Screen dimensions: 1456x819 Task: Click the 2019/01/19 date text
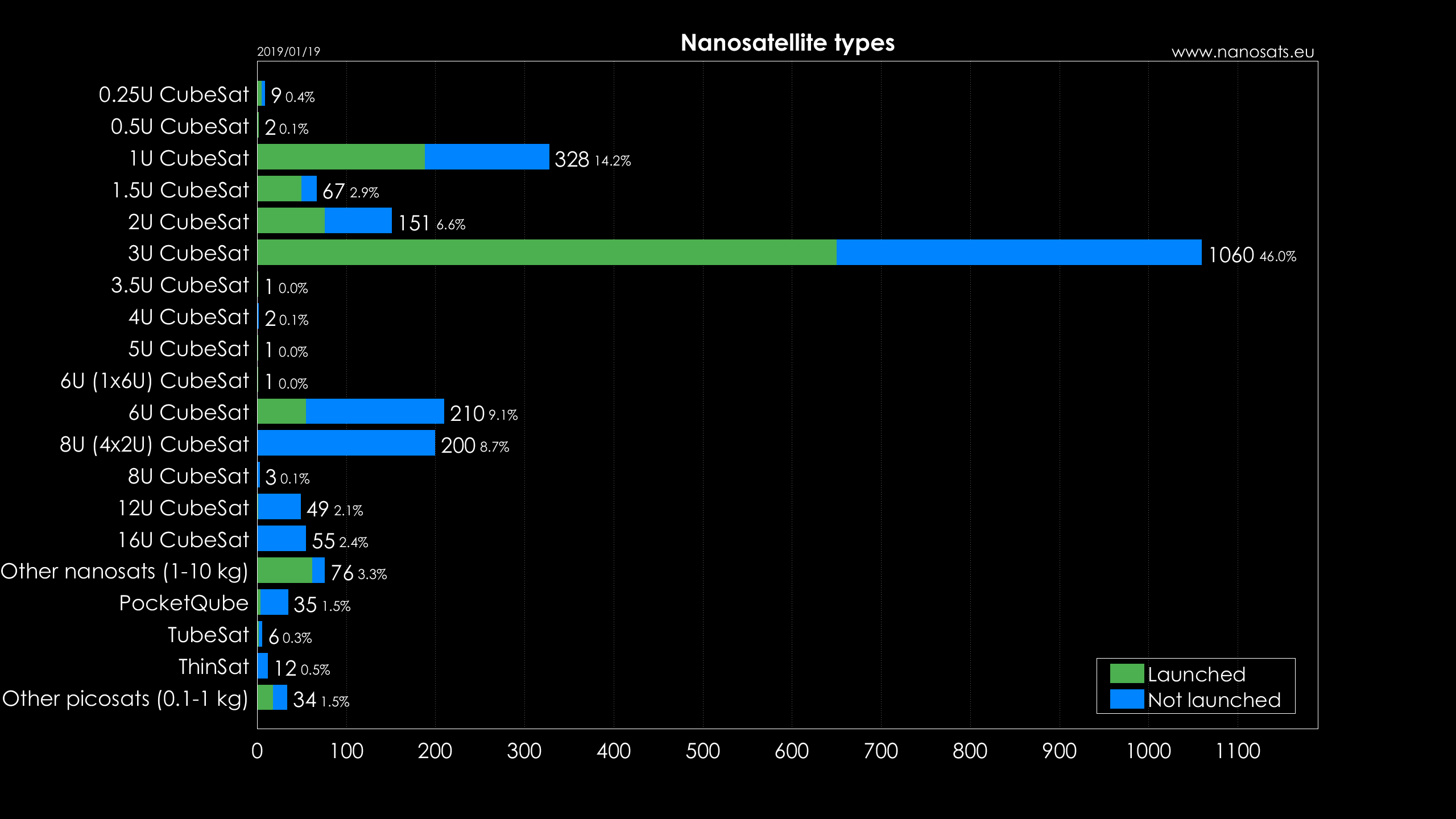(x=288, y=52)
